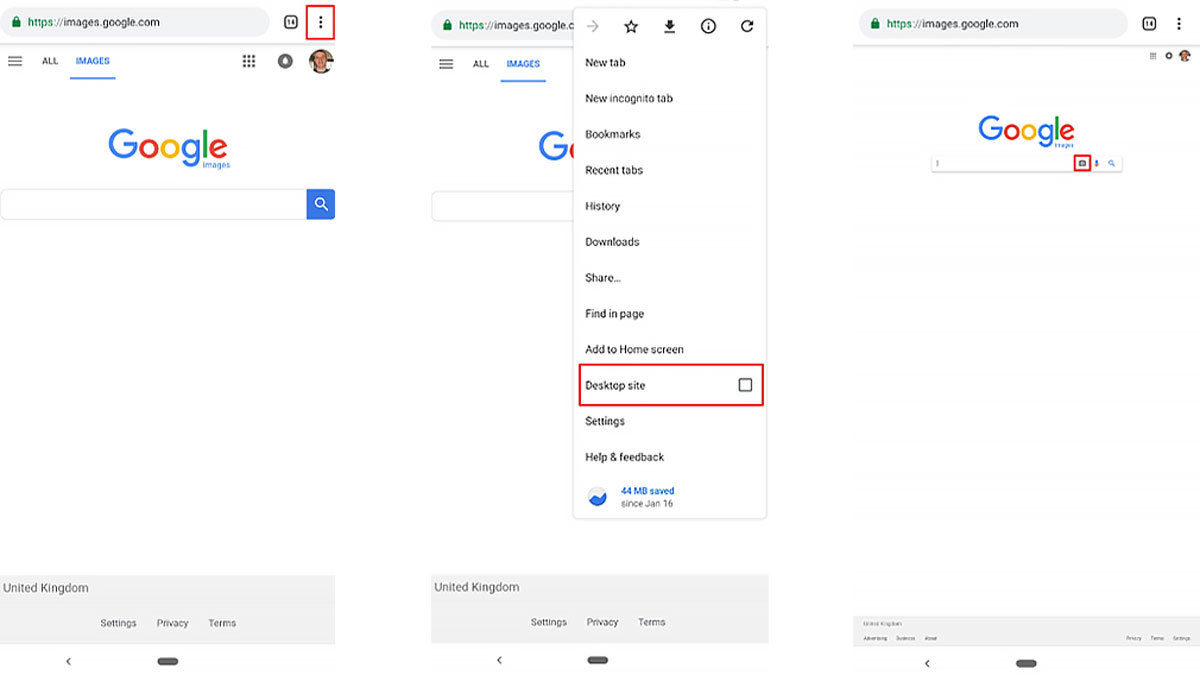Open footer Settings link in second screenshot
The height and width of the screenshot is (675, 1200).
click(549, 622)
